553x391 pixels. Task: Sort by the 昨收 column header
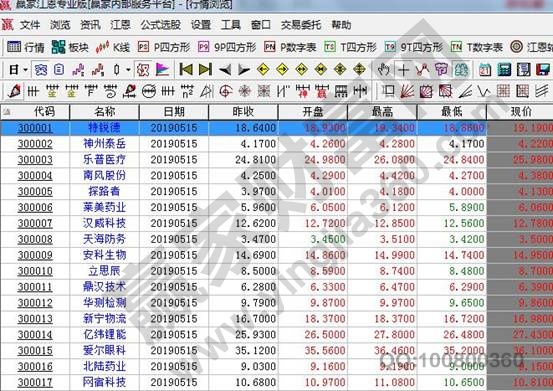(x=243, y=112)
